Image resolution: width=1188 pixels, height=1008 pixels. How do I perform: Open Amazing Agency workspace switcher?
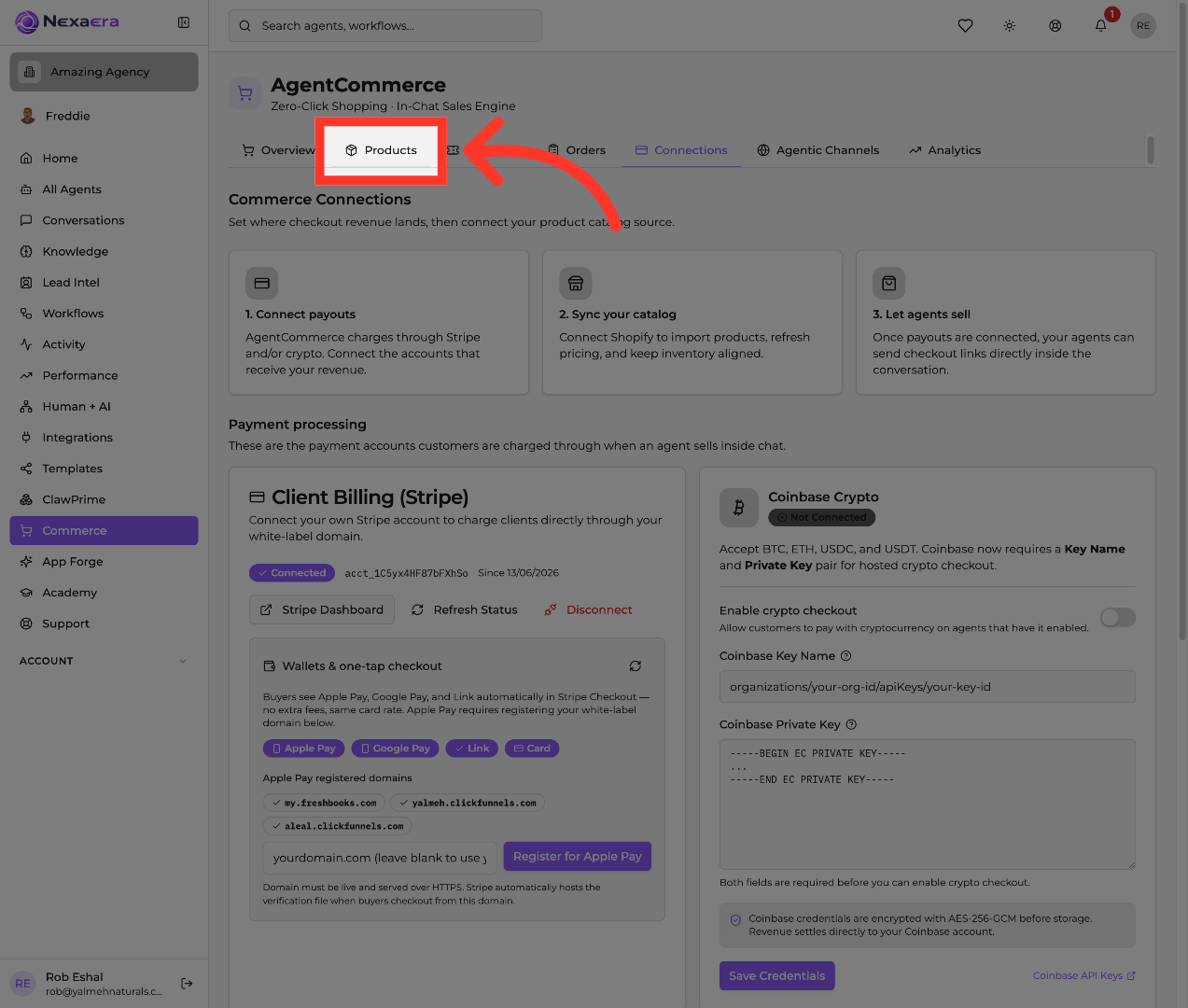(104, 72)
